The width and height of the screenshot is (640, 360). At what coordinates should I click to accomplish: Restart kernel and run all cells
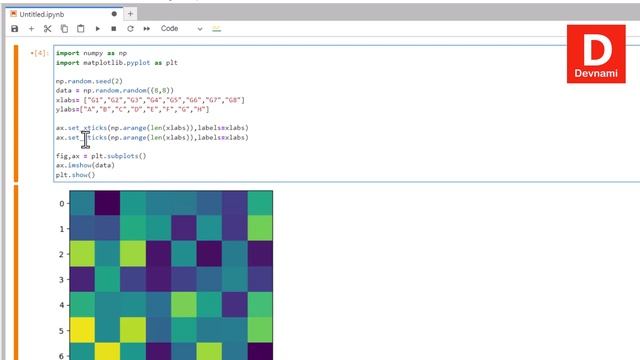(147, 29)
